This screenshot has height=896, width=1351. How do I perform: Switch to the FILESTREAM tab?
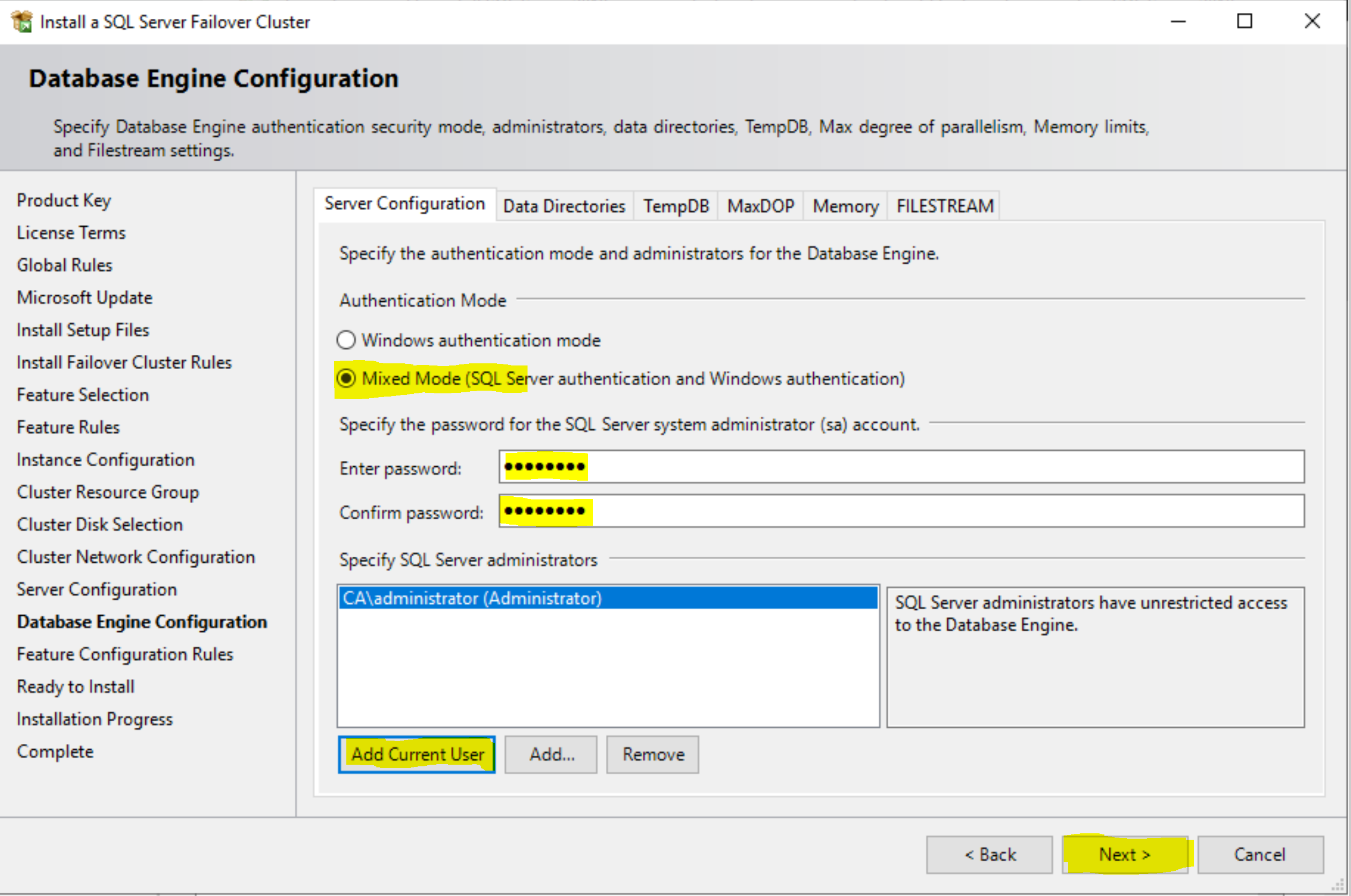point(945,206)
